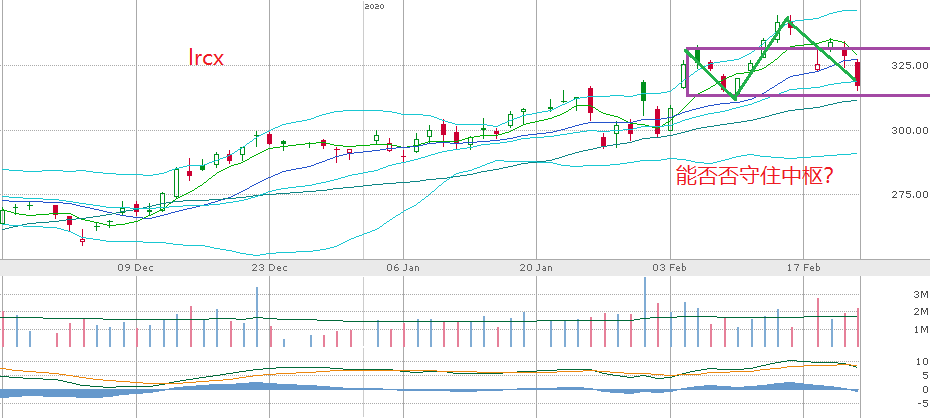Select the 09 Dec date label
This screenshot has width=930, height=418.
(x=135, y=268)
